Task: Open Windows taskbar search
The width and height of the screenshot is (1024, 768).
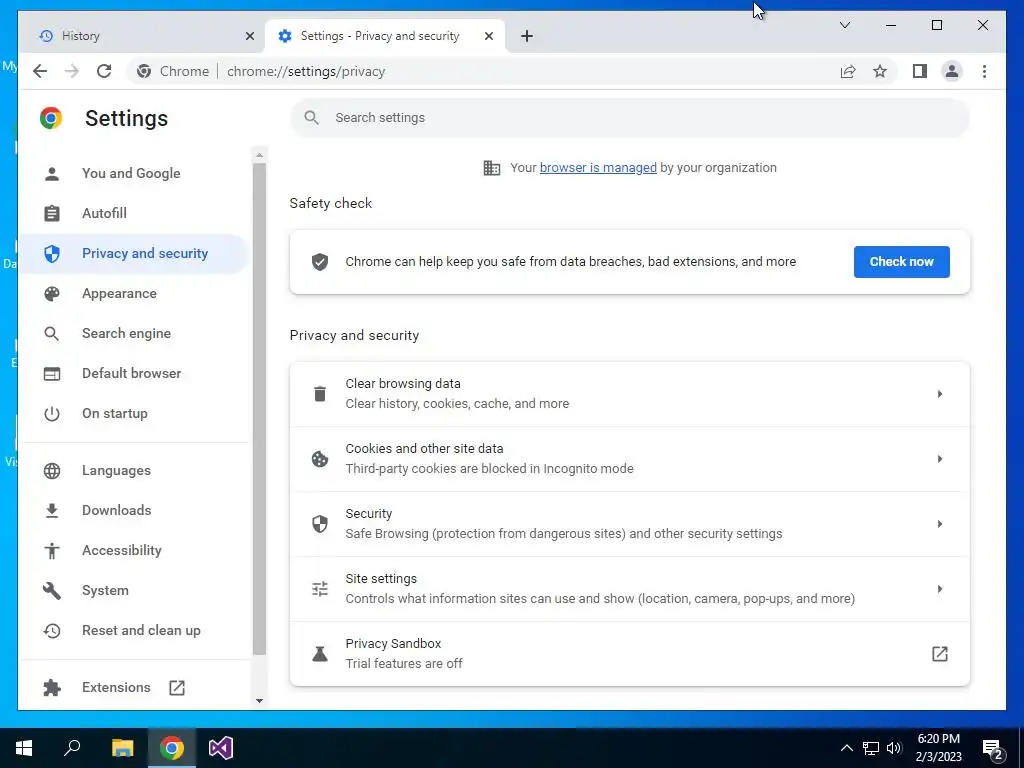Action: tap(72, 748)
